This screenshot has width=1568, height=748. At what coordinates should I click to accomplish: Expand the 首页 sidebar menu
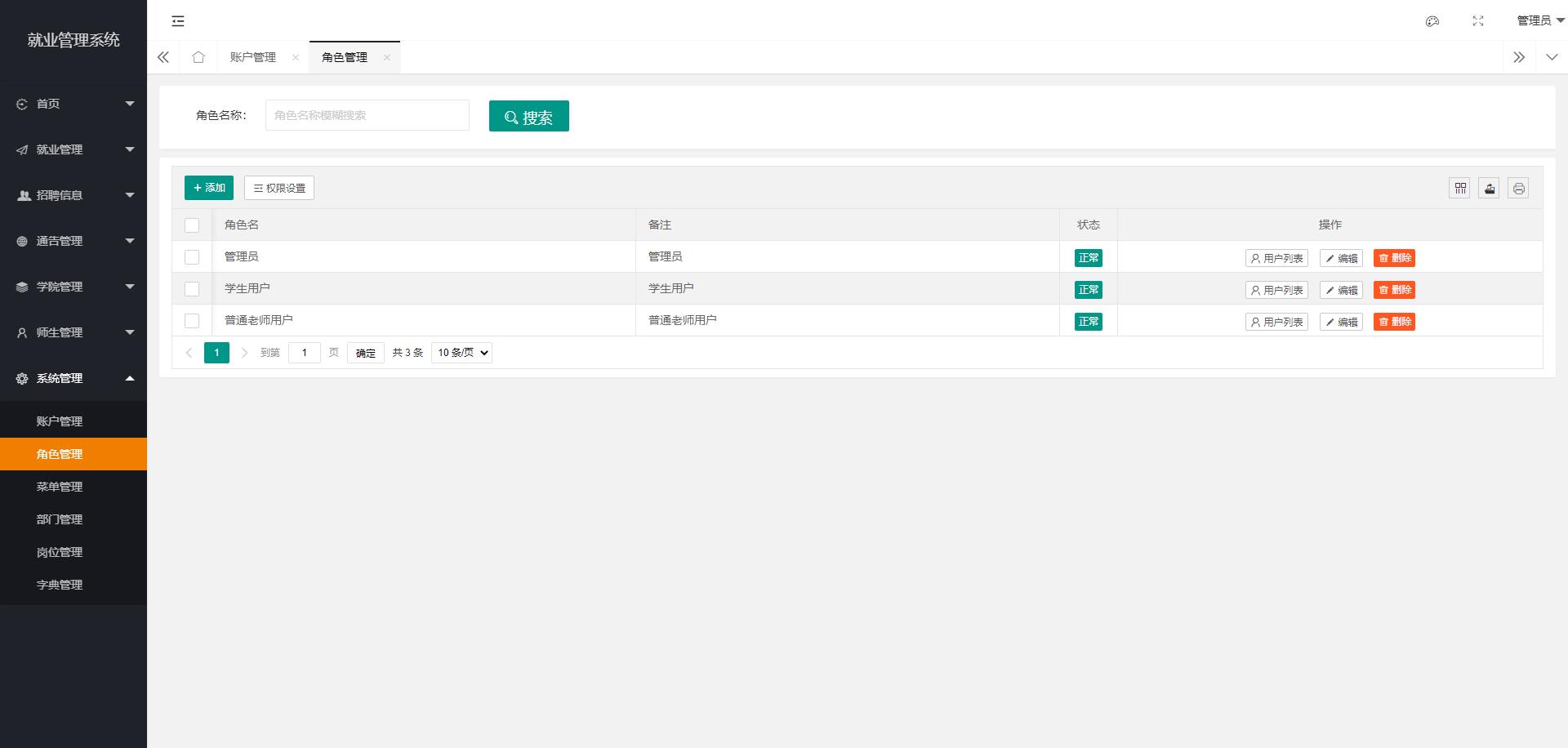[73, 104]
